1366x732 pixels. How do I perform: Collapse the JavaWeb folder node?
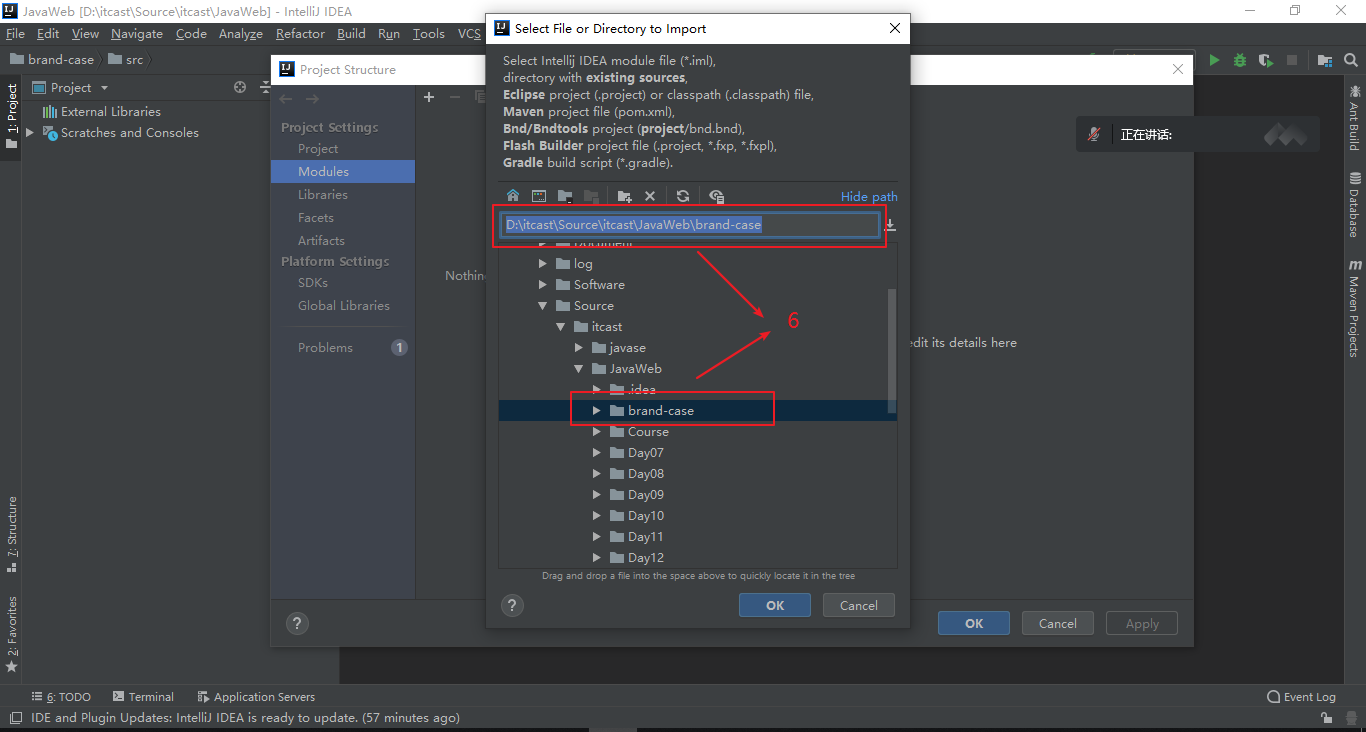click(x=579, y=369)
